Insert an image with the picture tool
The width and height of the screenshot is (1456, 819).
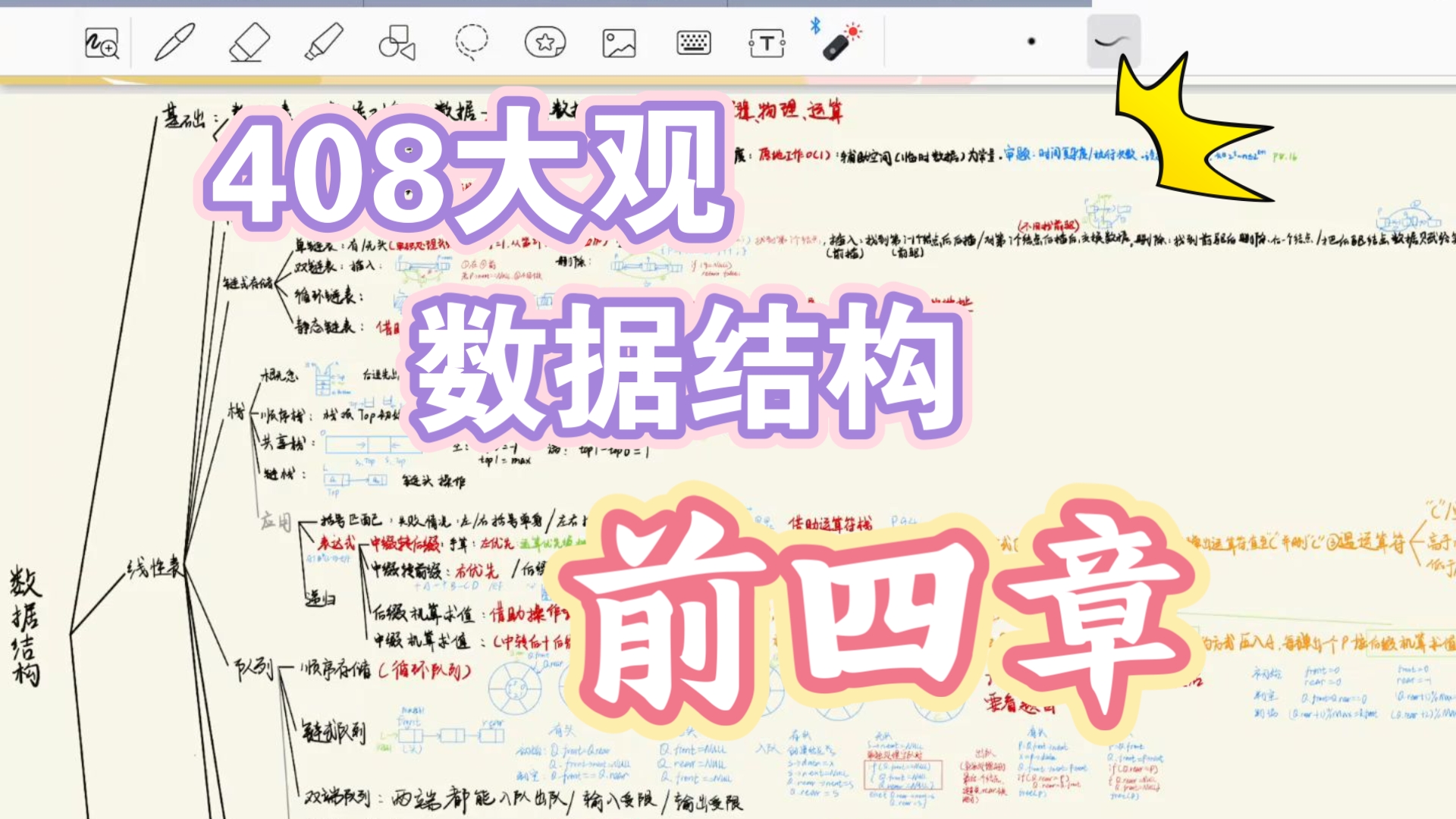click(x=619, y=43)
